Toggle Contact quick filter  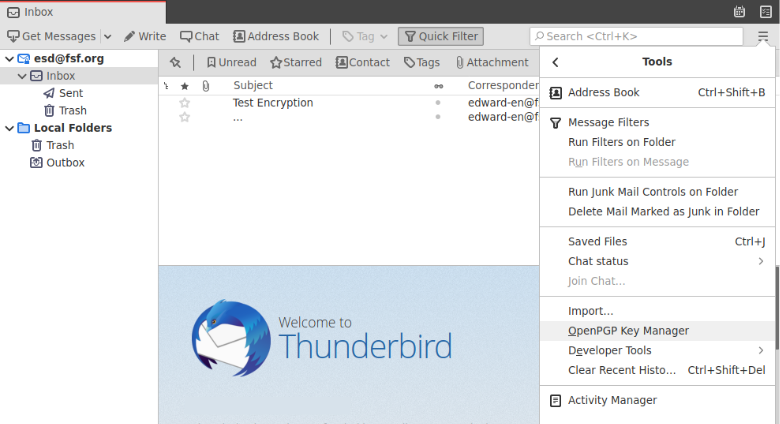pyautogui.click(x=363, y=62)
